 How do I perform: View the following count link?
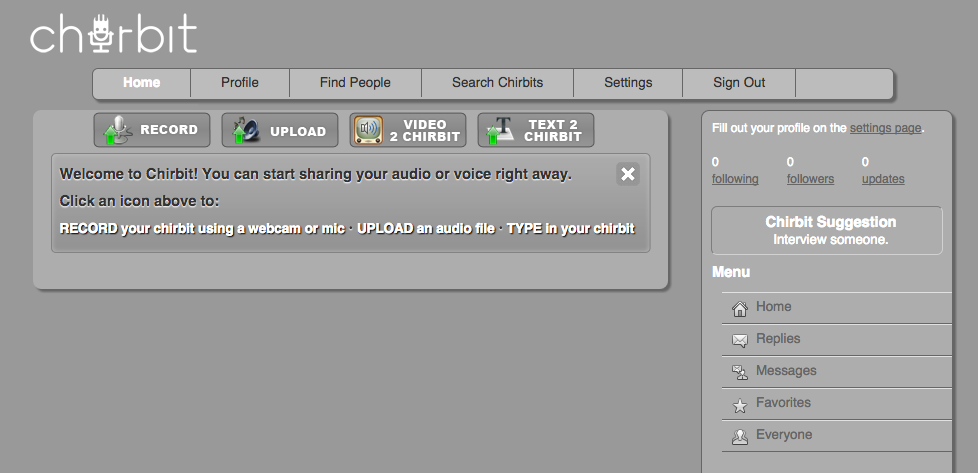[x=735, y=179]
